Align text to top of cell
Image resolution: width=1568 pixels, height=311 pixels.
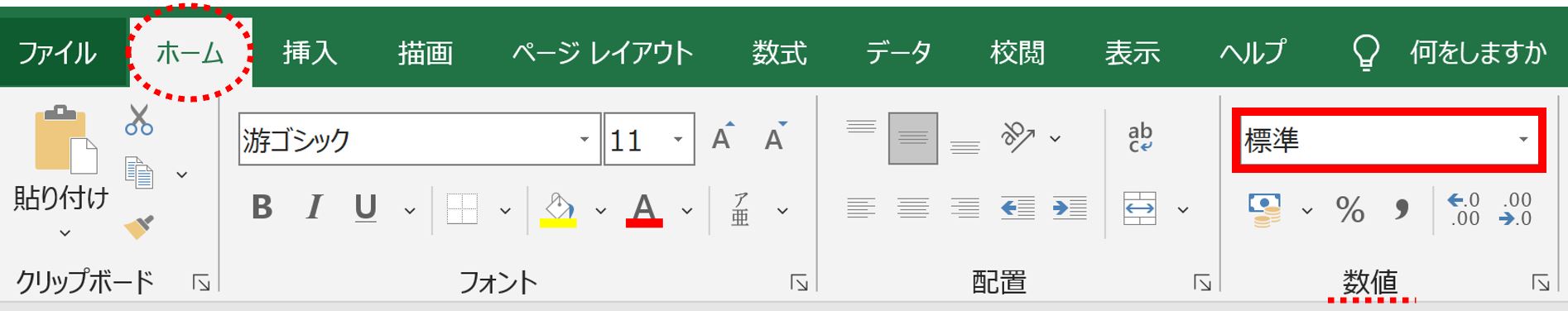861,128
